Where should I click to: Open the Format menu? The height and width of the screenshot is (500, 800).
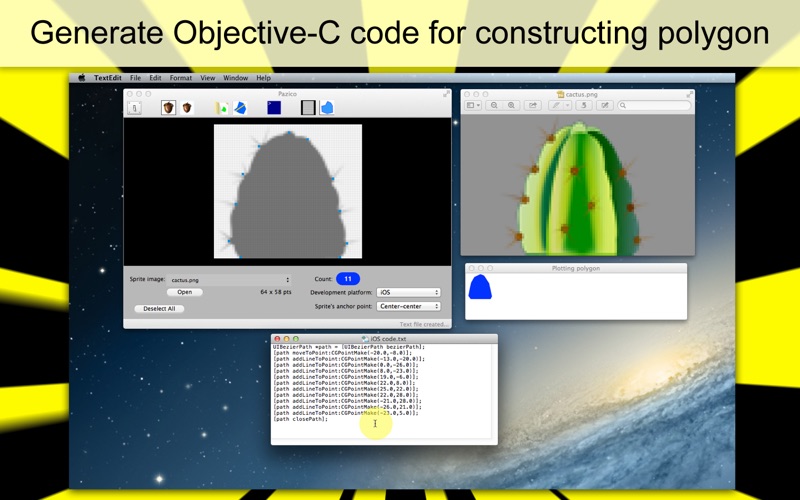(x=181, y=78)
